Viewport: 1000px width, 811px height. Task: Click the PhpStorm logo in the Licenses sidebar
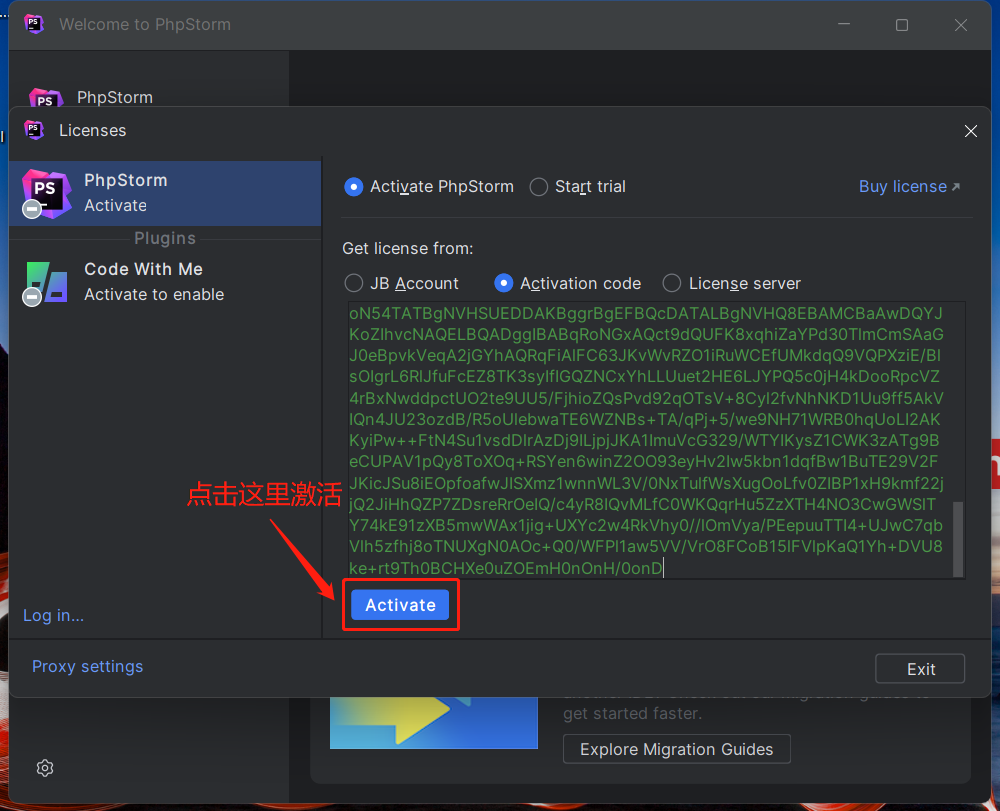[46, 193]
